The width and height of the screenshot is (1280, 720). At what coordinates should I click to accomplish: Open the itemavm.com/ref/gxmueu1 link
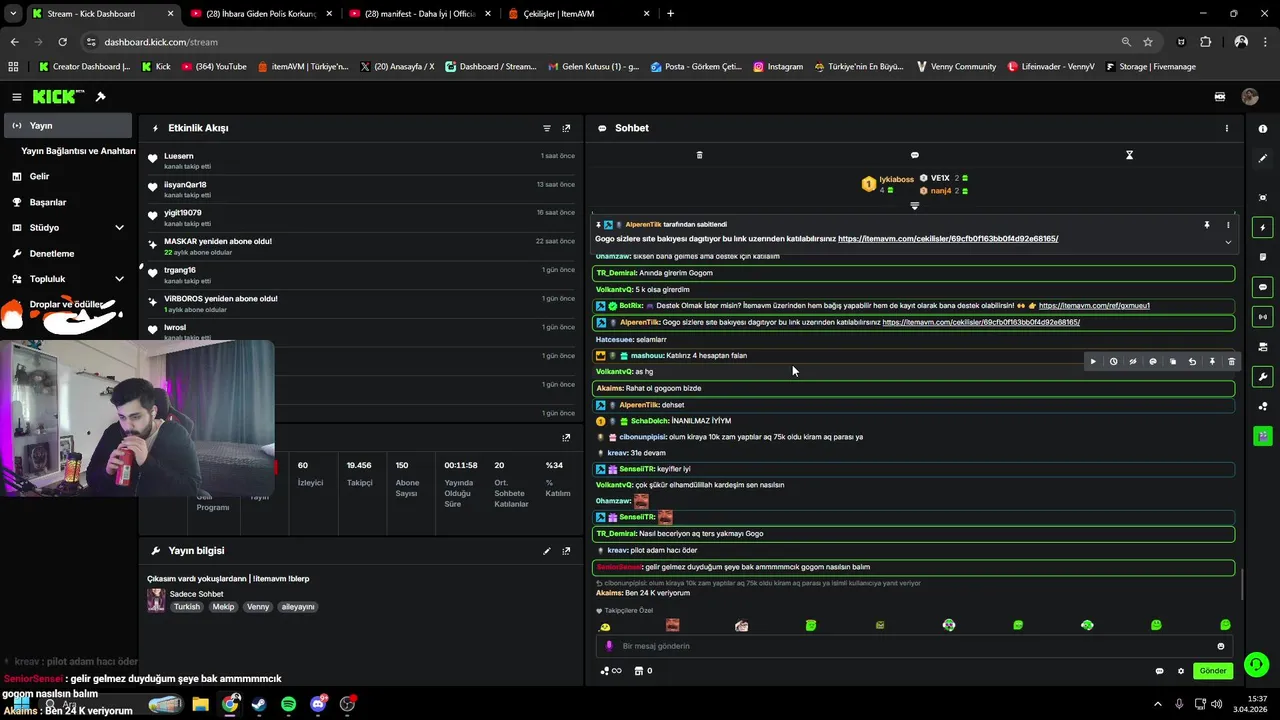(1094, 306)
